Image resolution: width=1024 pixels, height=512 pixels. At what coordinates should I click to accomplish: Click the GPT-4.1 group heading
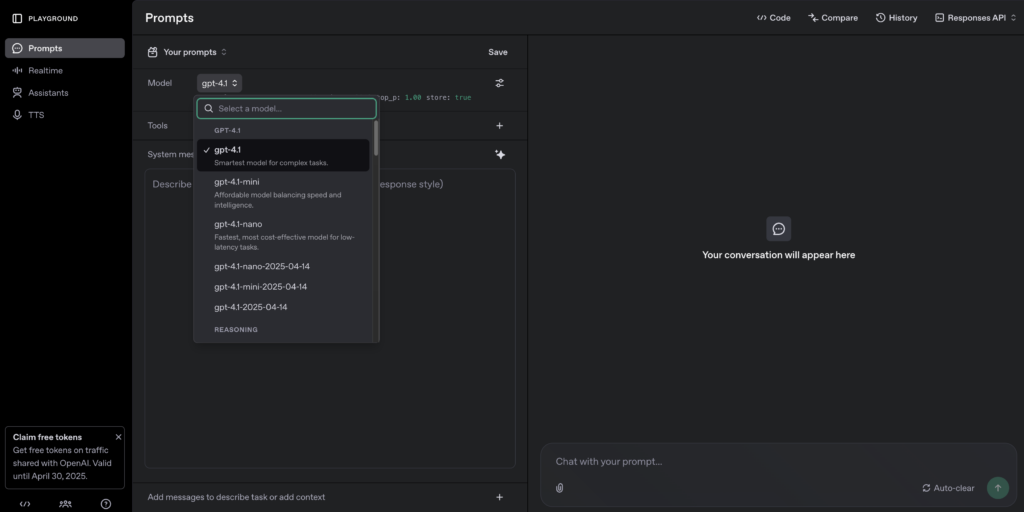tap(227, 131)
